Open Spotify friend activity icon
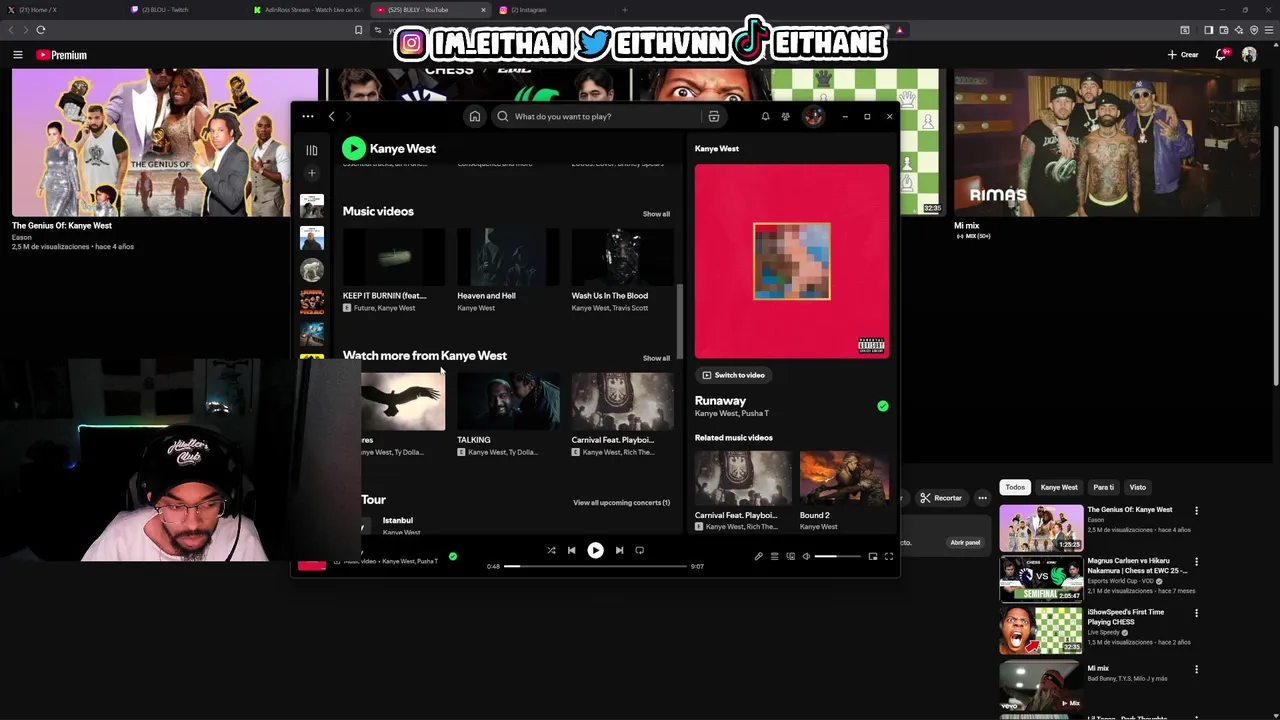This screenshot has width=1280, height=720. [786, 116]
